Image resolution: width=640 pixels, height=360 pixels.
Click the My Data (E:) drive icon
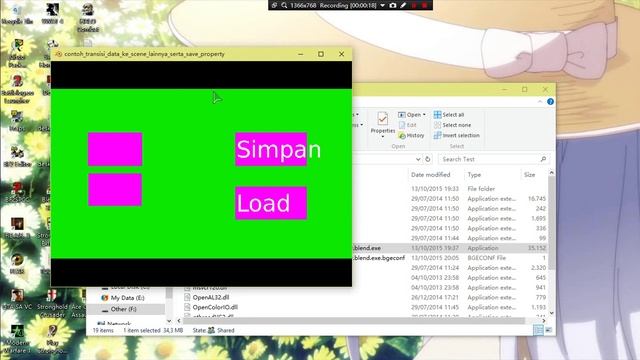[x=104, y=298]
